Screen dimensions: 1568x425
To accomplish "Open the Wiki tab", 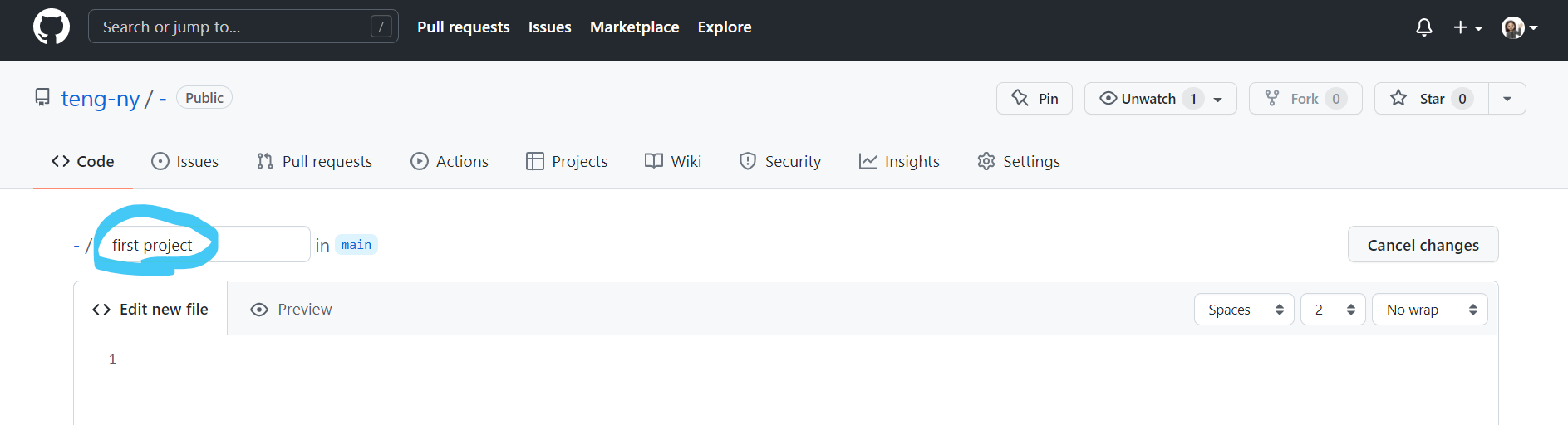I will (673, 161).
